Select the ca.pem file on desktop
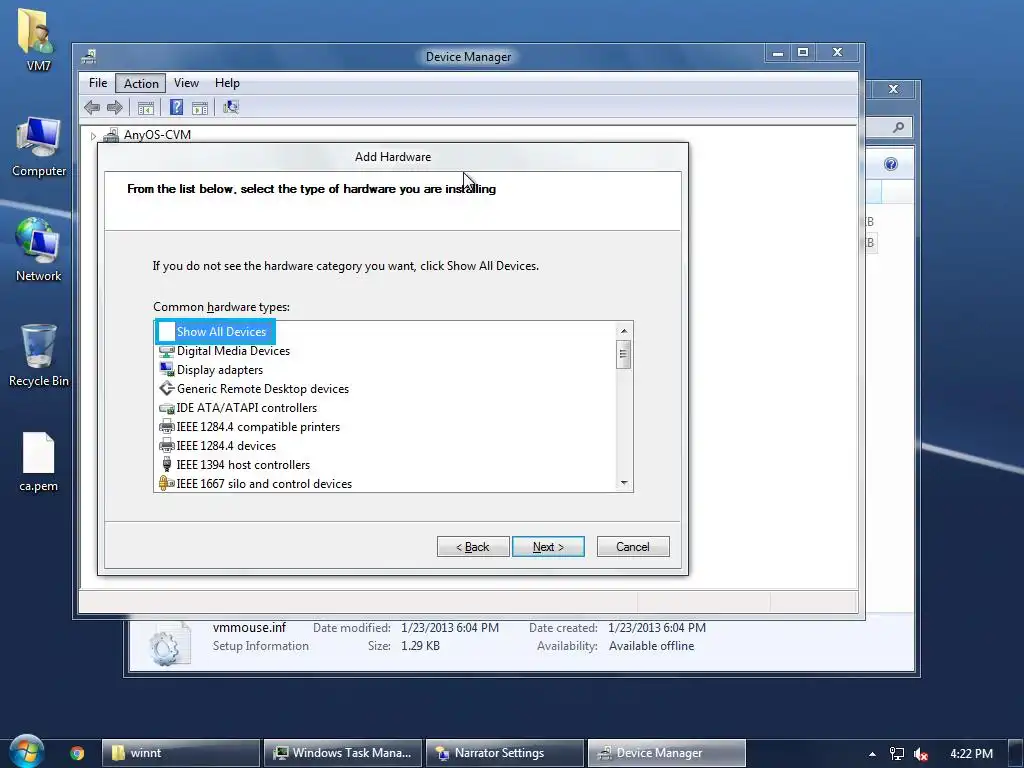This screenshot has height=768, width=1024. coord(39,453)
